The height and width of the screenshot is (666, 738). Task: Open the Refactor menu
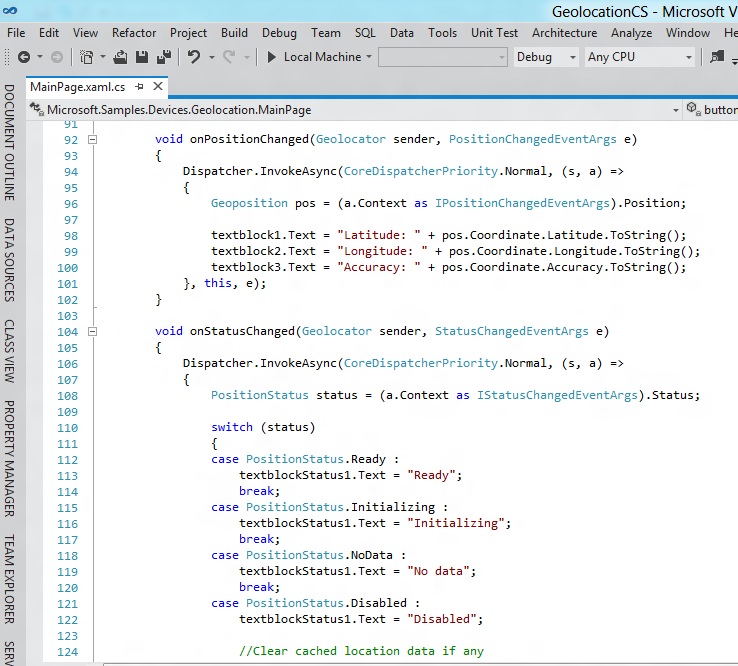pyautogui.click(x=134, y=33)
